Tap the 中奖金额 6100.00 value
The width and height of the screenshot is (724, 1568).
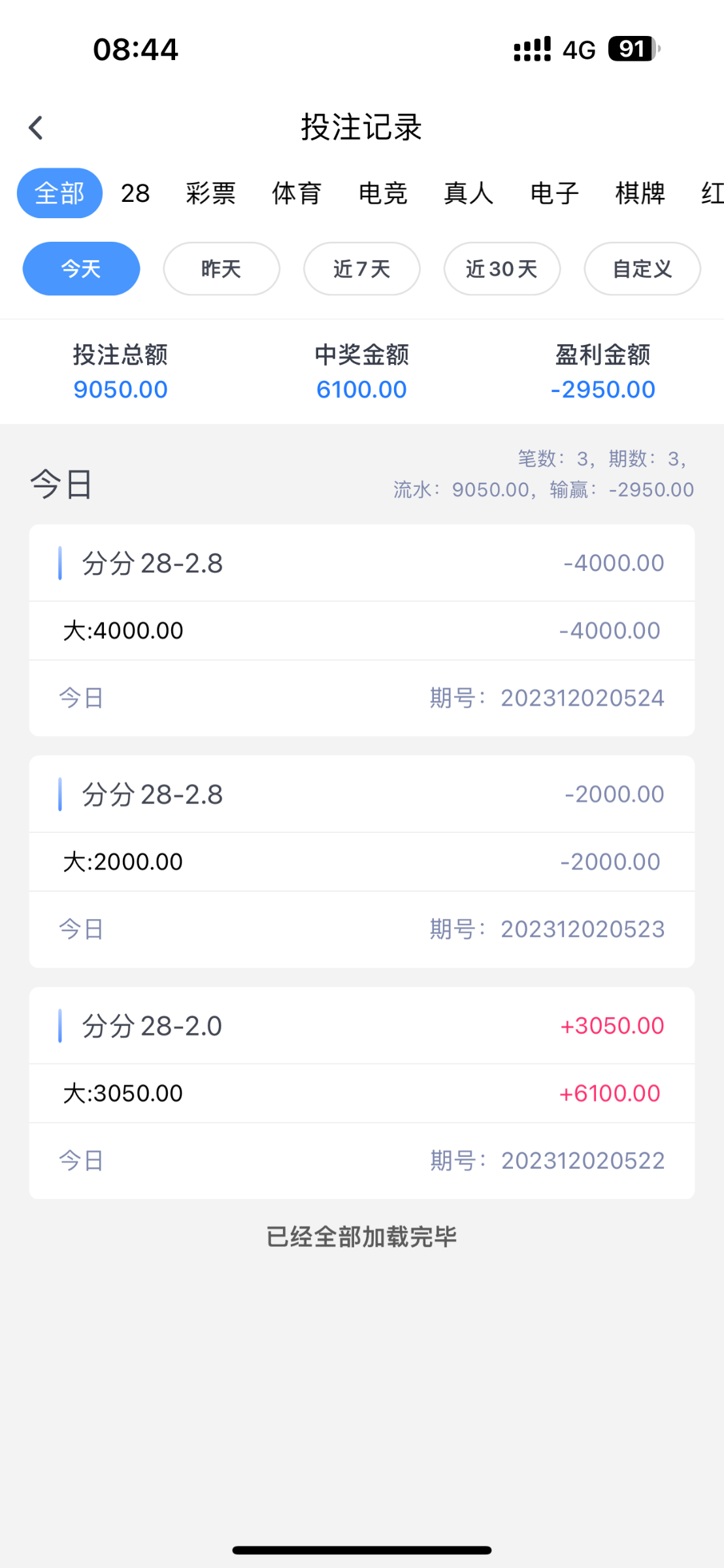click(x=361, y=389)
